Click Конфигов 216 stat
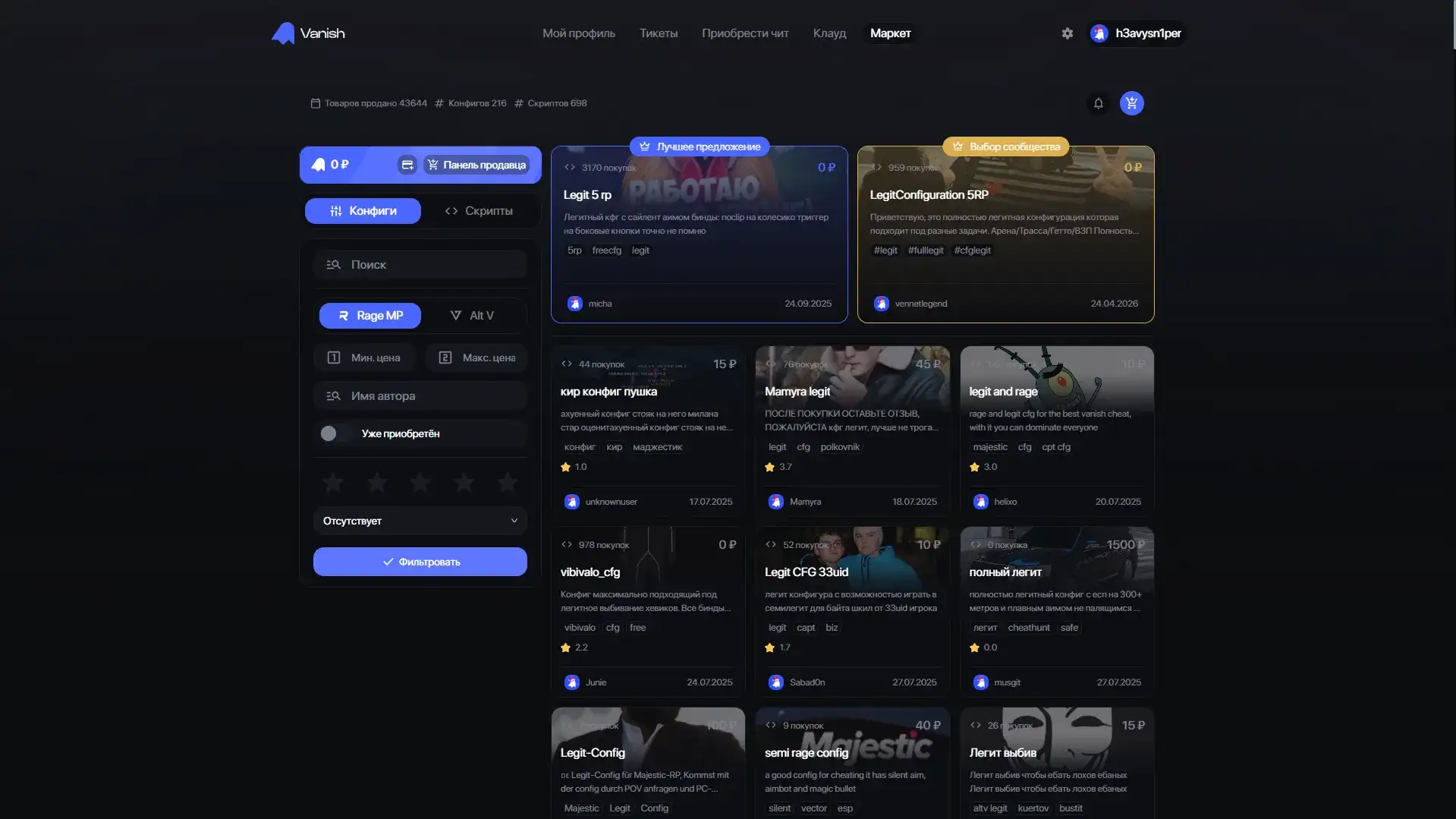Viewport: 1456px width, 819px height. (x=470, y=103)
